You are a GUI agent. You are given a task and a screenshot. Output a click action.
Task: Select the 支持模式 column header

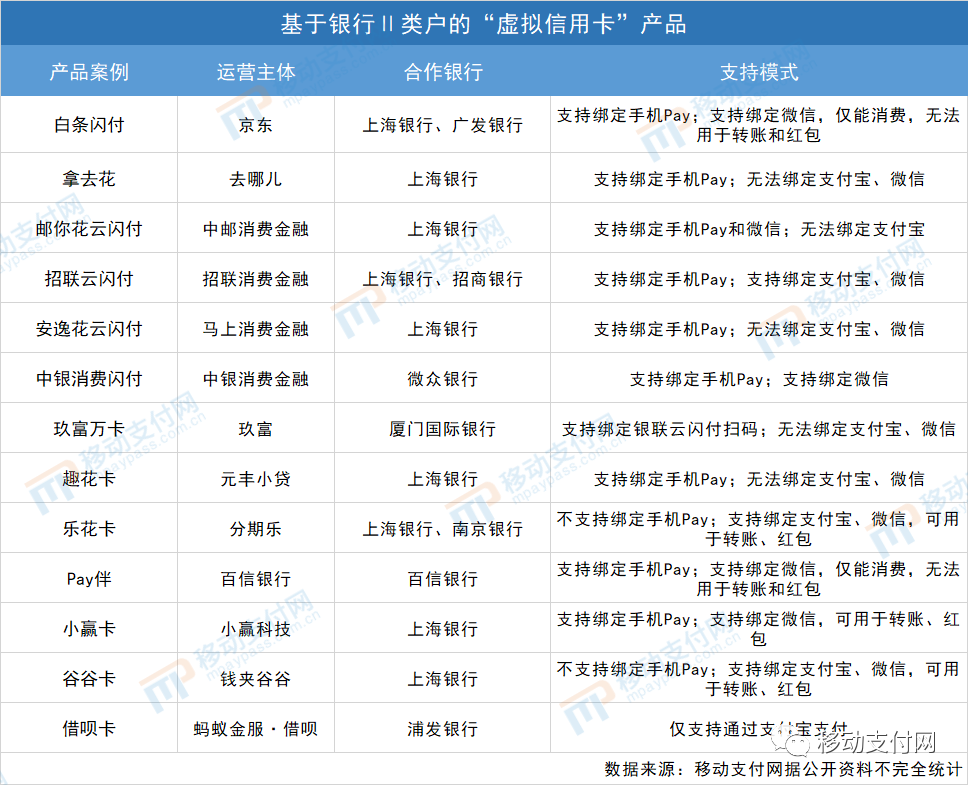pyautogui.click(x=759, y=72)
